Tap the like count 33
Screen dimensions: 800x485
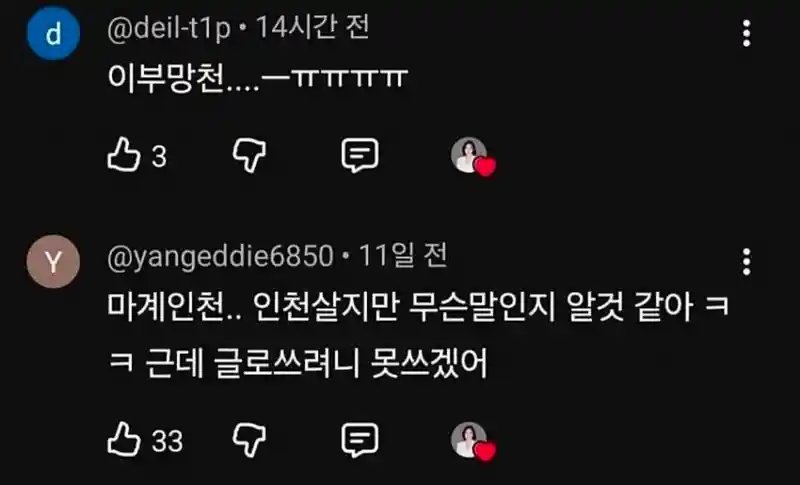click(x=167, y=441)
